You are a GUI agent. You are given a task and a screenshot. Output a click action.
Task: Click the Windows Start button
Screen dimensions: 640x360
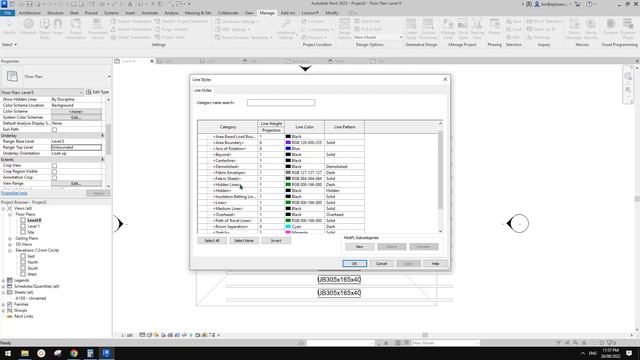[8, 353]
